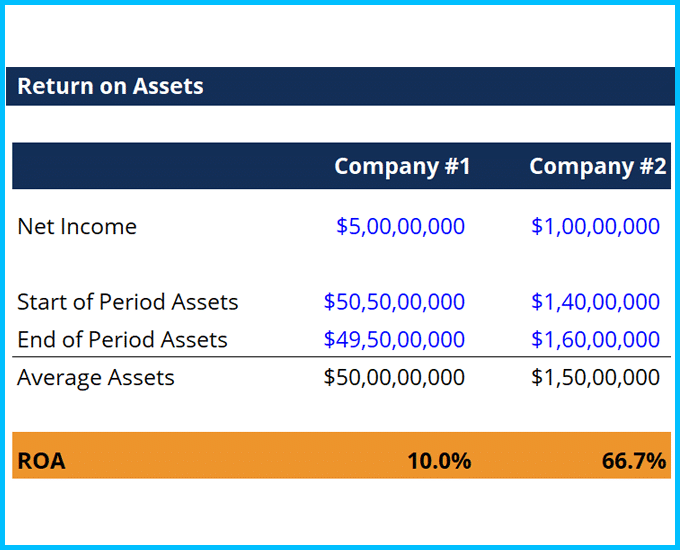Click the empty navy header cell above Net Income

[150, 166]
